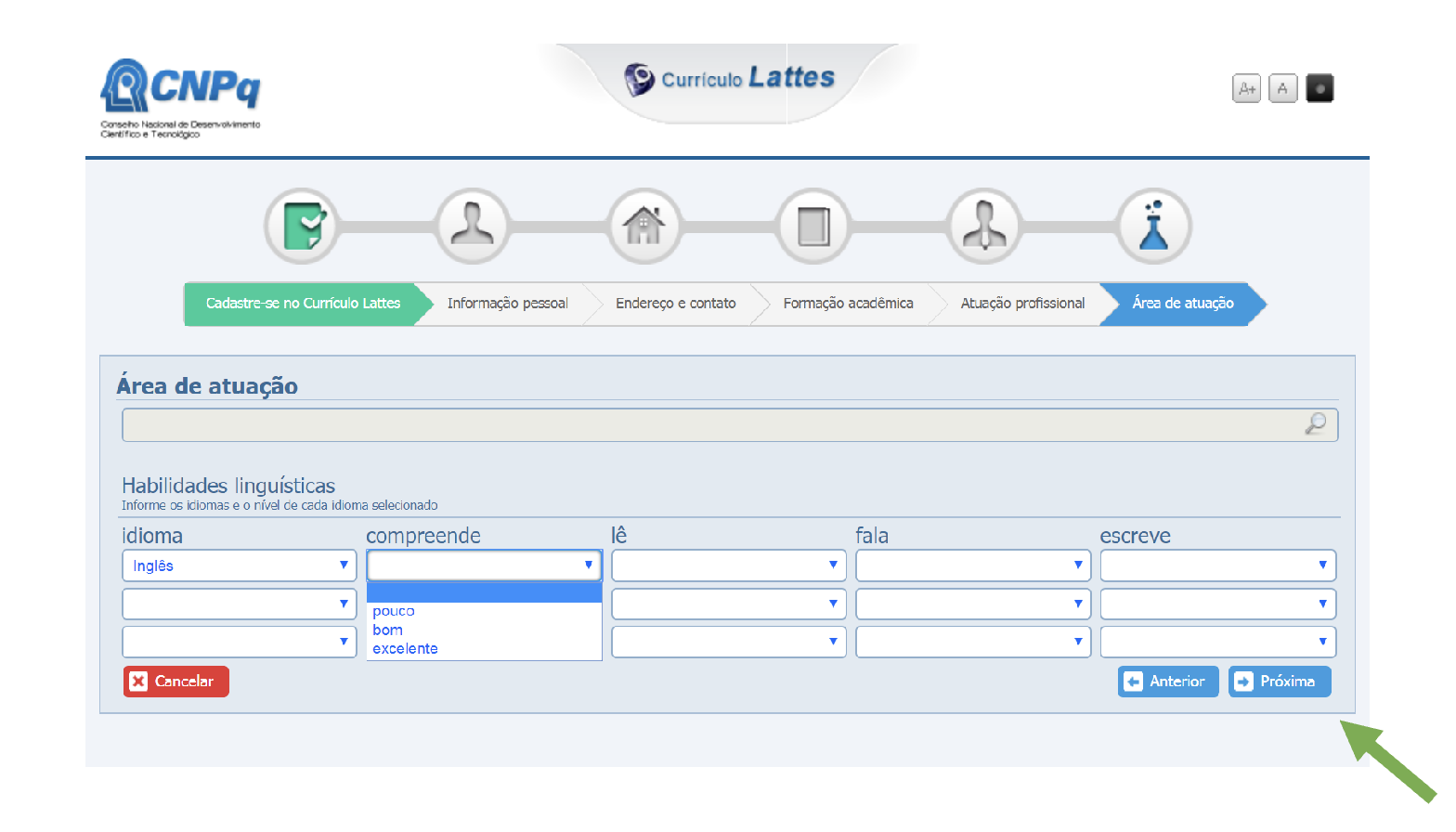Click the academic formation book icon
The width and height of the screenshot is (1456, 832).
pyautogui.click(x=813, y=227)
